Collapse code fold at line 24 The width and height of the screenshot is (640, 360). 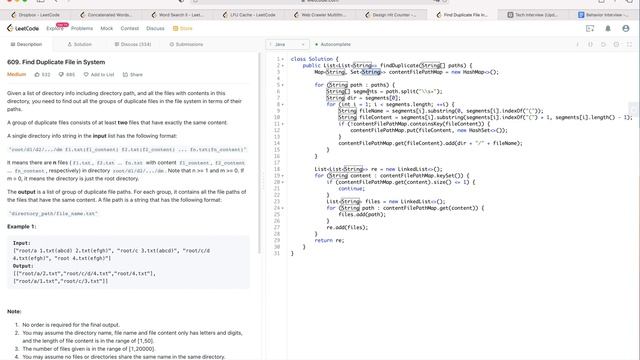tap(283, 208)
